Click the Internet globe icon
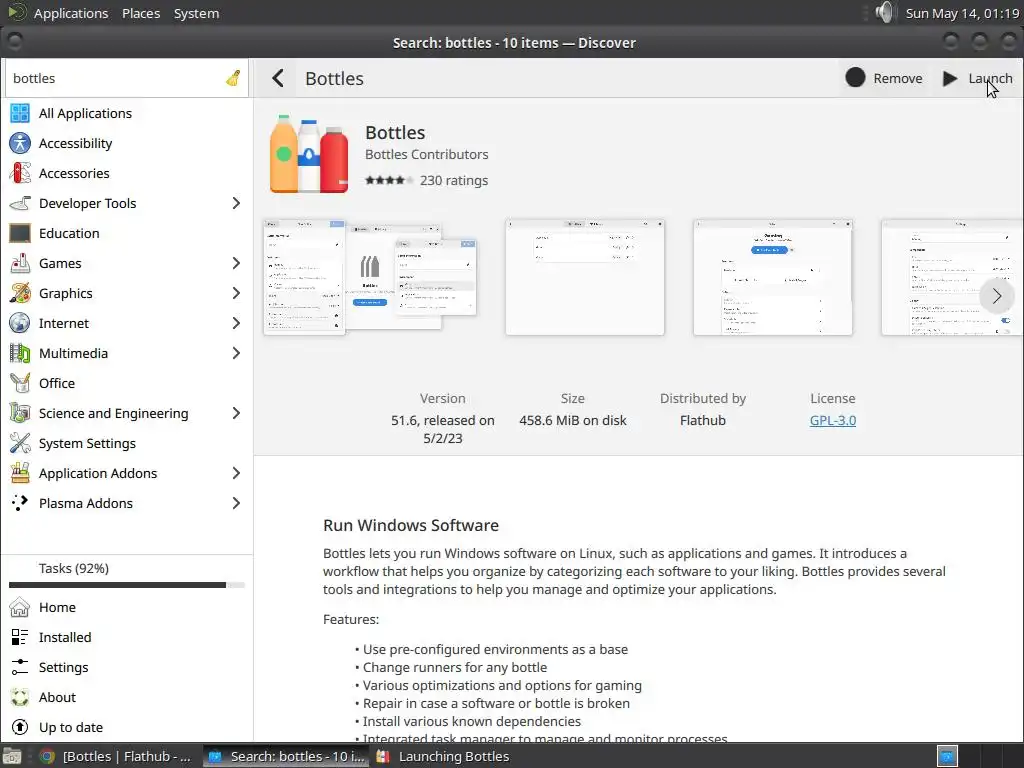Screen dimensions: 1024x768 tap(20, 323)
